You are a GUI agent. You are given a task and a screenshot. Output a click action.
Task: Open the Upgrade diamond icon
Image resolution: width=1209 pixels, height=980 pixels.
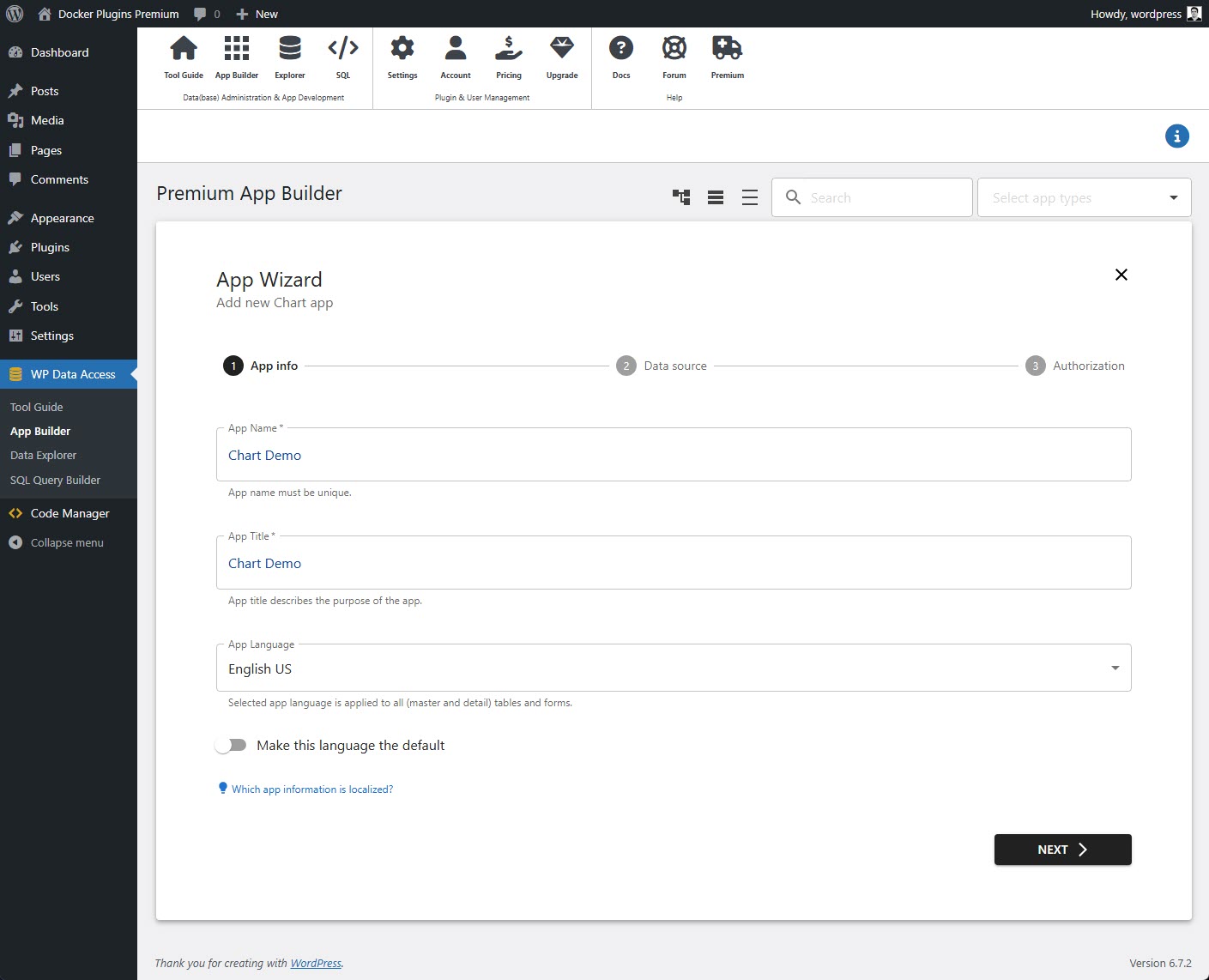562,48
